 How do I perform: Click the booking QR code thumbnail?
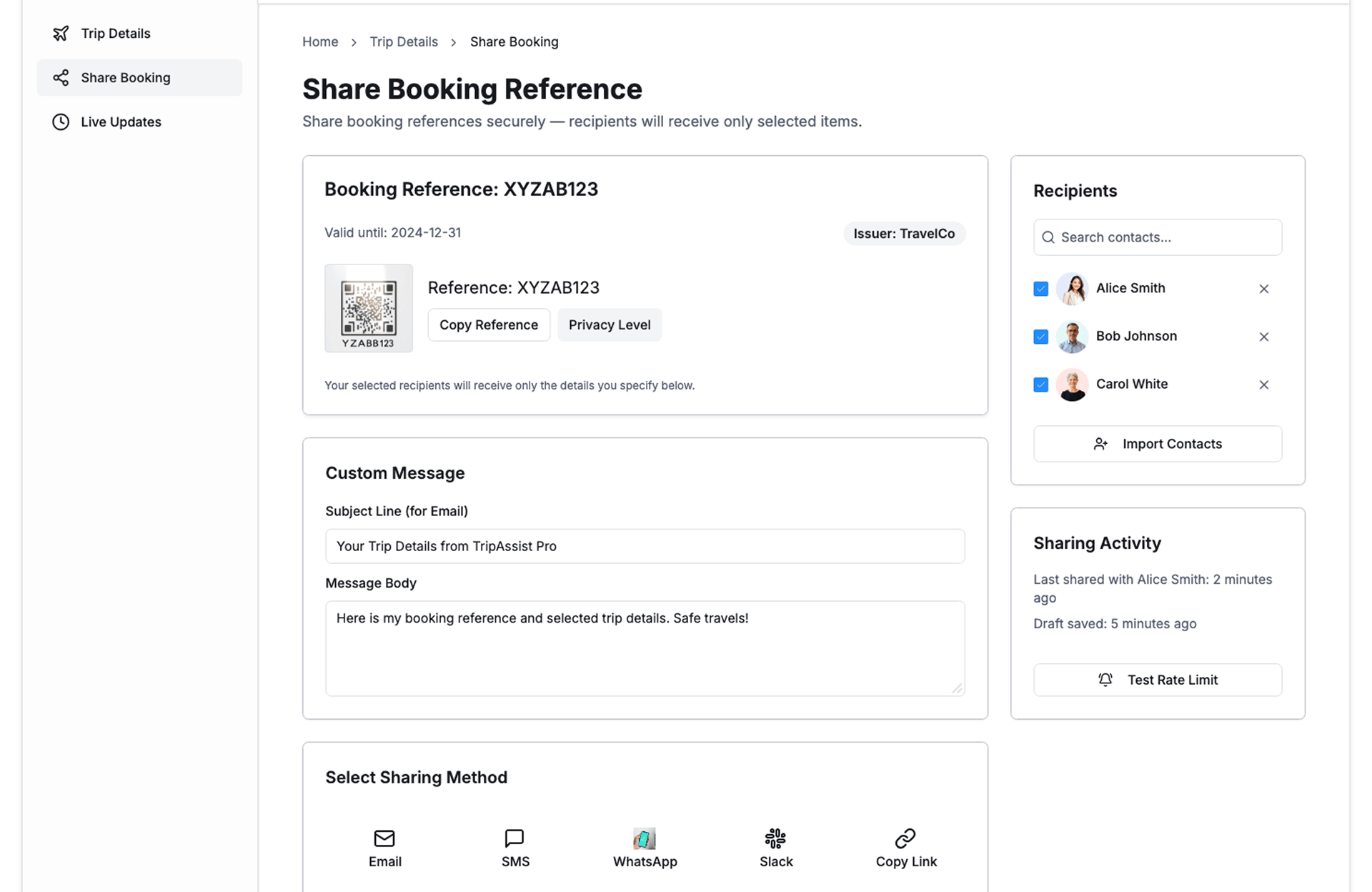click(369, 308)
